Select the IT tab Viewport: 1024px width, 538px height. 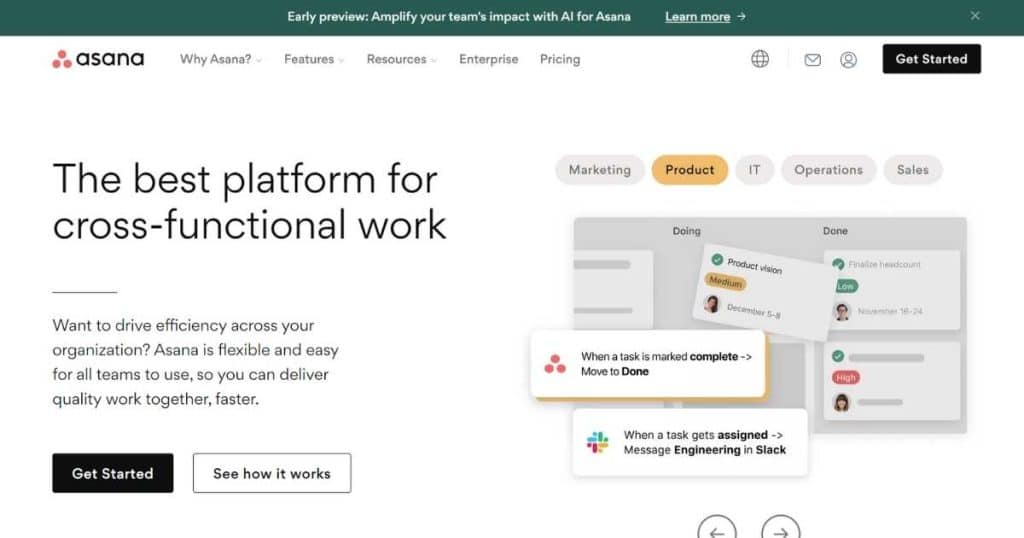tap(754, 170)
